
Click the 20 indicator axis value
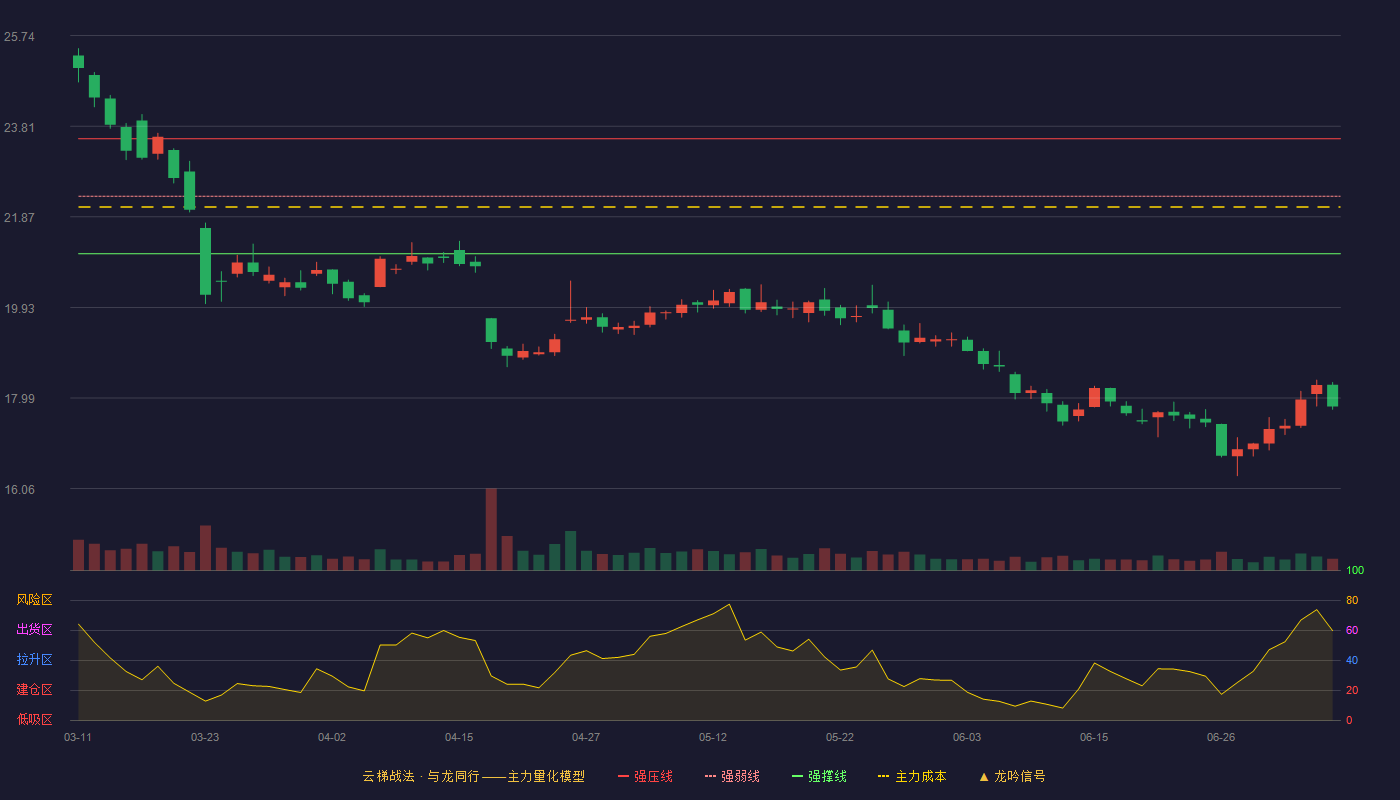[1352, 690]
